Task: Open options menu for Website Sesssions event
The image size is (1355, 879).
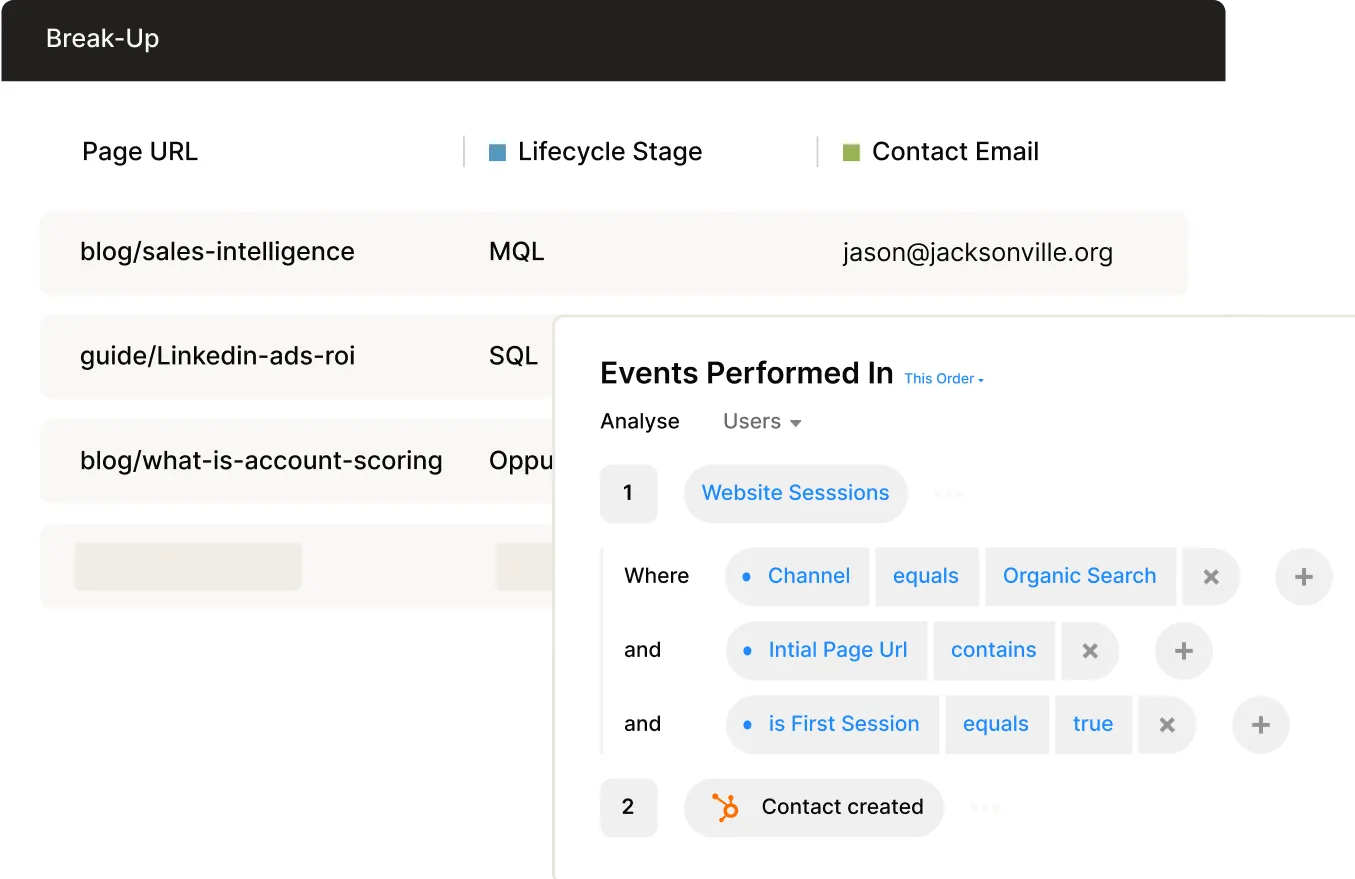Action: [x=948, y=493]
